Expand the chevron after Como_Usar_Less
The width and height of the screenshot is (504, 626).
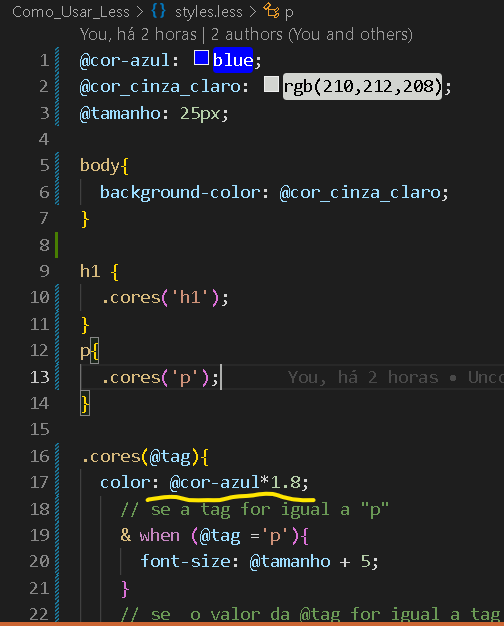pos(139,12)
